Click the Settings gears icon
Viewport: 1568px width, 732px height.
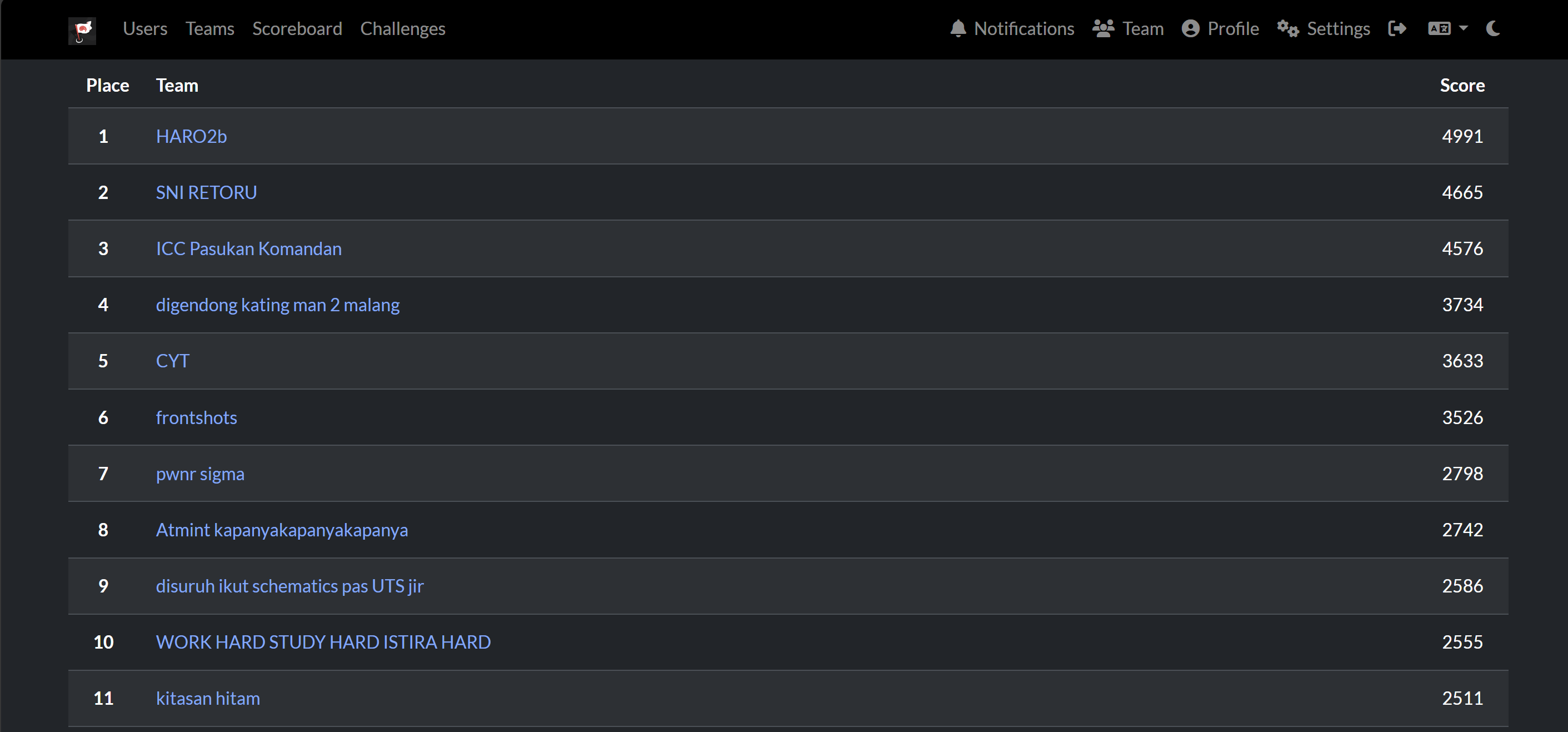(x=1287, y=28)
